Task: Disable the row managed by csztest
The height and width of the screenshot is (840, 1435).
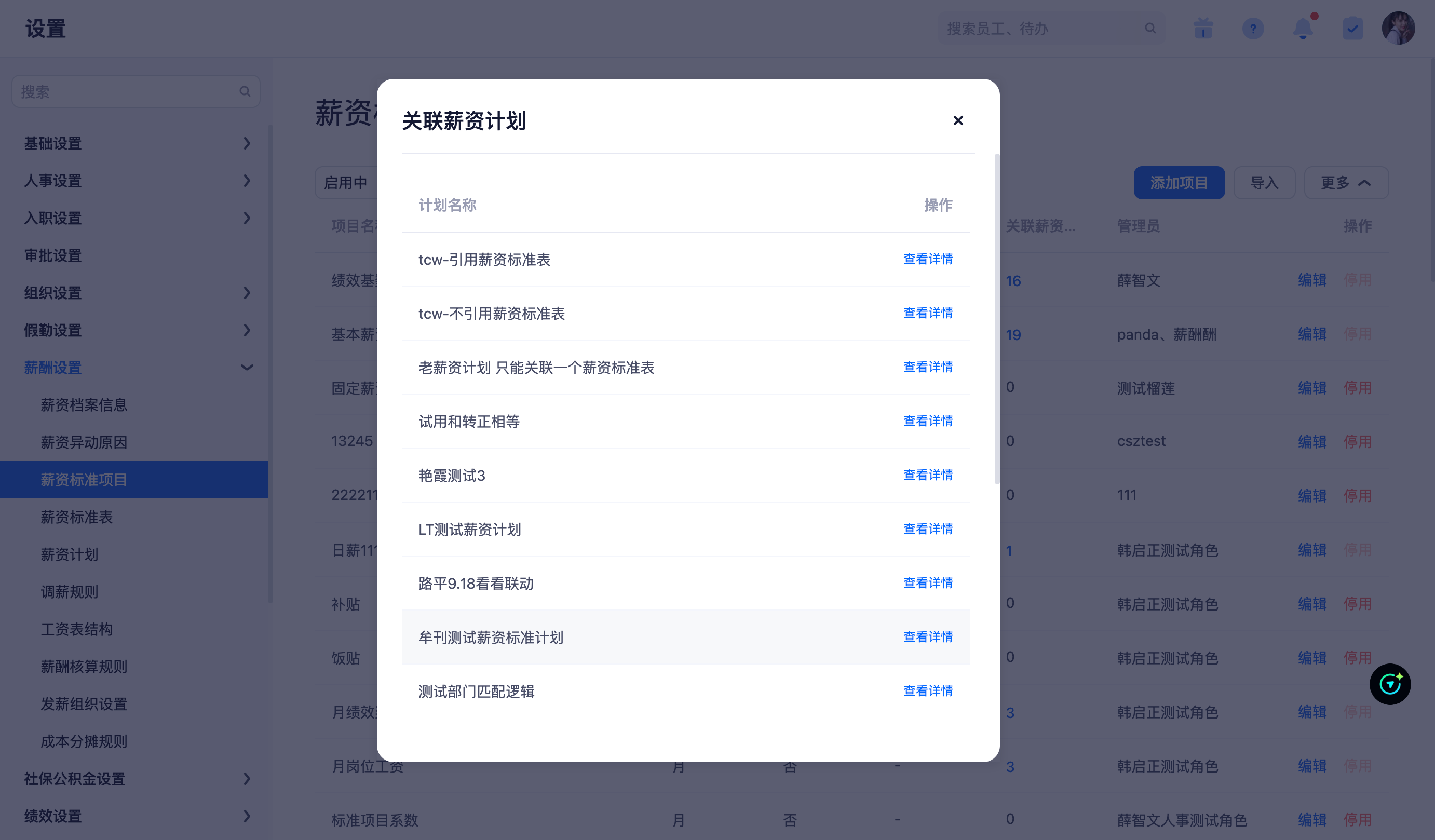Action: point(1358,441)
